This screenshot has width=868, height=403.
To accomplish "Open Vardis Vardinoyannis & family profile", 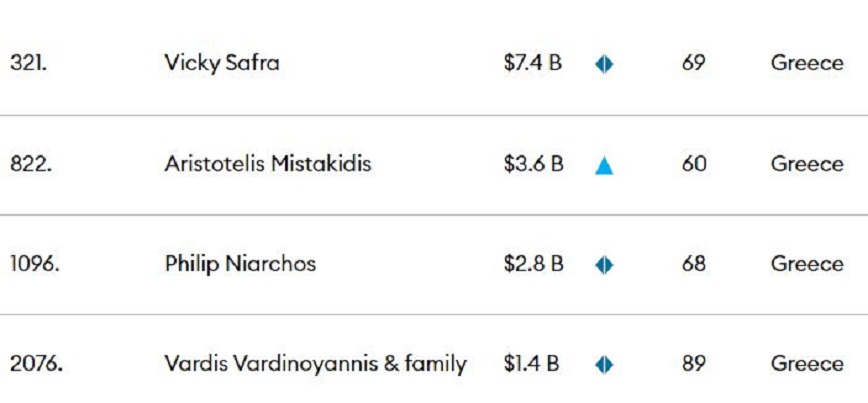I will click(x=315, y=364).
